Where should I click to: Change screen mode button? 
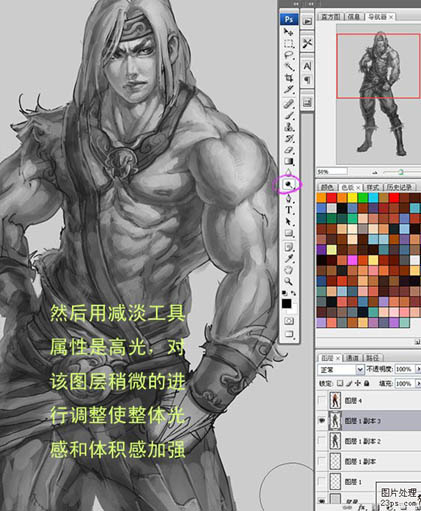(x=289, y=334)
